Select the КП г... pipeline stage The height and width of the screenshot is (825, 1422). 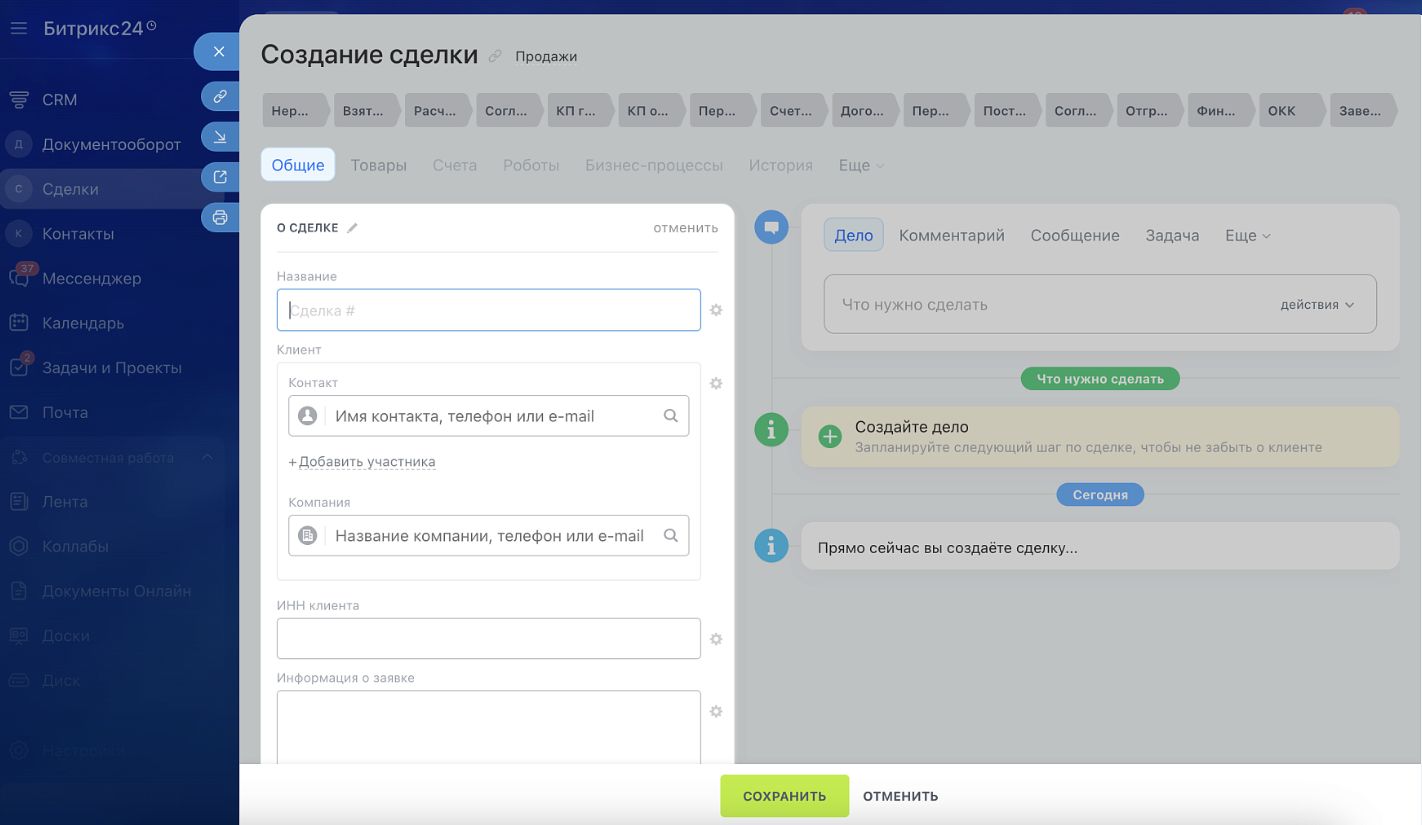(x=577, y=111)
